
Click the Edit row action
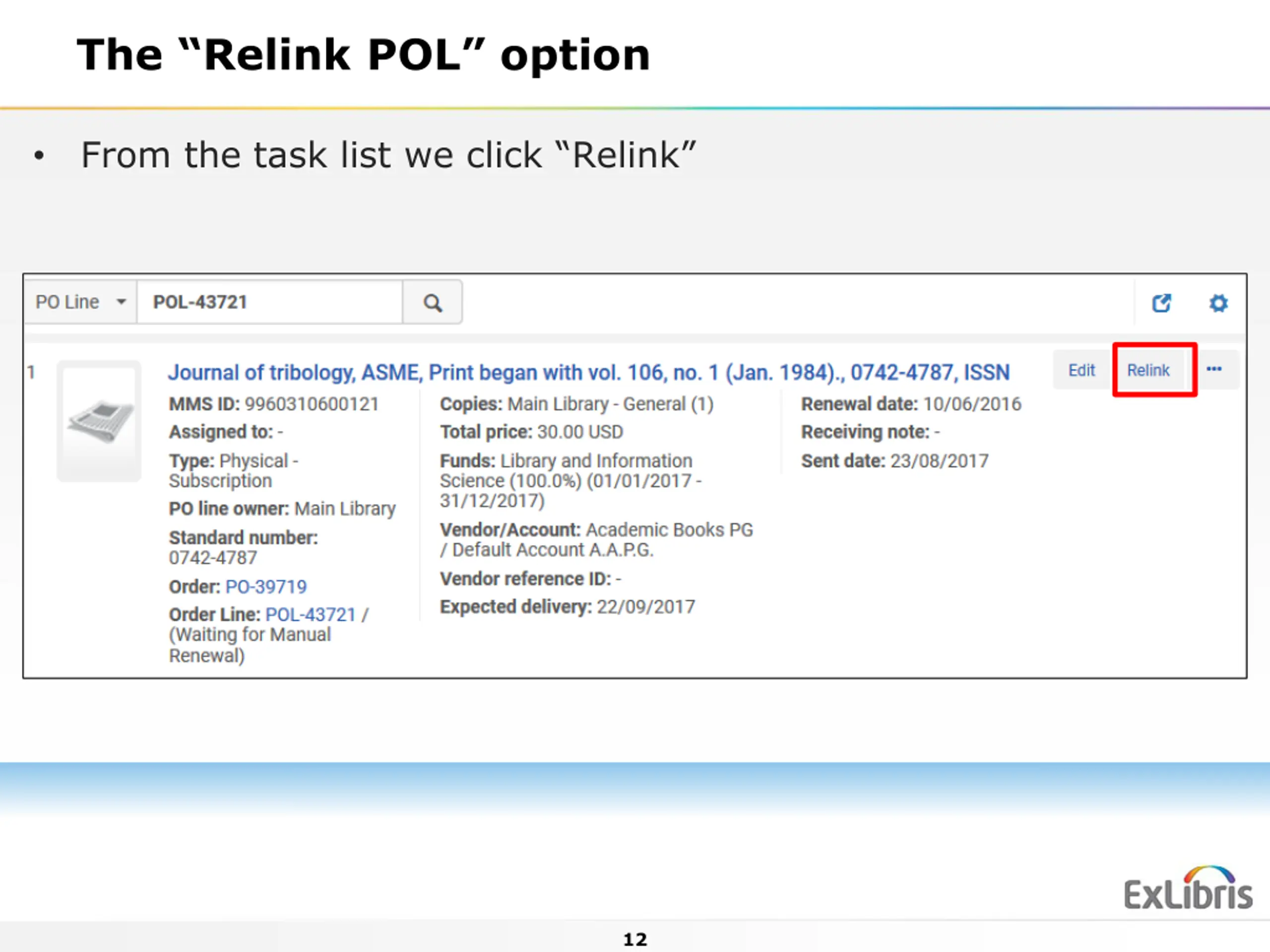(1081, 370)
